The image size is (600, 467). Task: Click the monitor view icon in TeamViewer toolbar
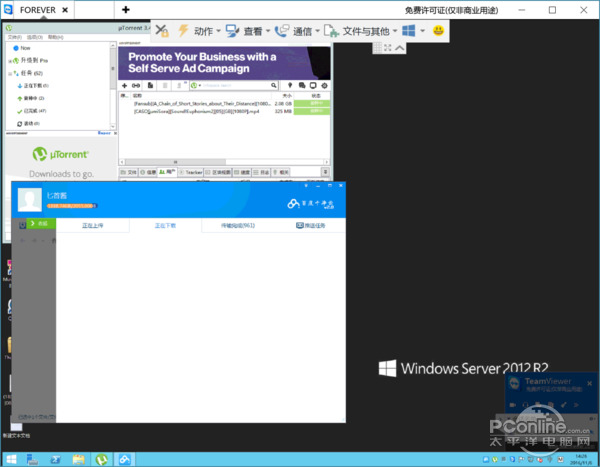[232, 31]
